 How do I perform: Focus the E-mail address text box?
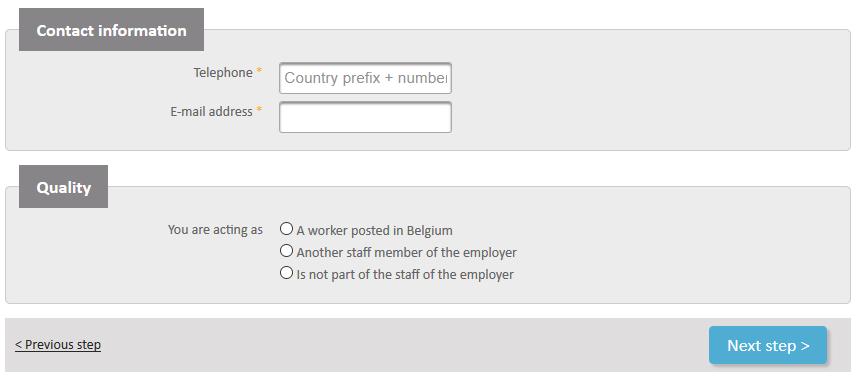click(365, 117)
